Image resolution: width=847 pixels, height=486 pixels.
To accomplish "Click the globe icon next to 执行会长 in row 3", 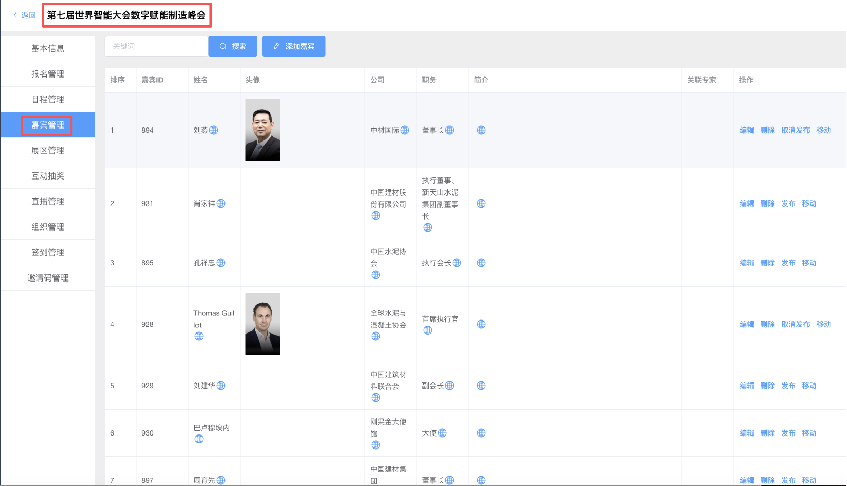I will (x=456, y=263).
